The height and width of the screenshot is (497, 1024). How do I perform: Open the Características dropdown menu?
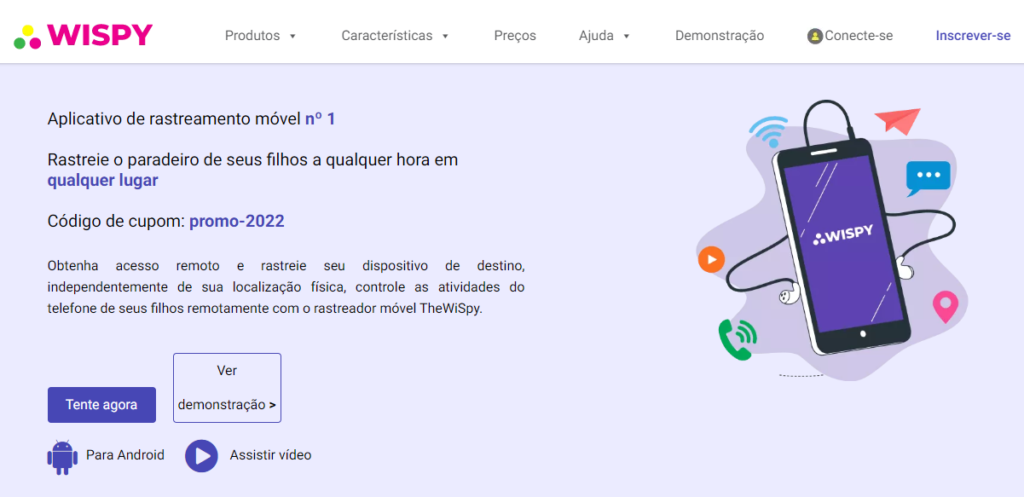point(394,36)
